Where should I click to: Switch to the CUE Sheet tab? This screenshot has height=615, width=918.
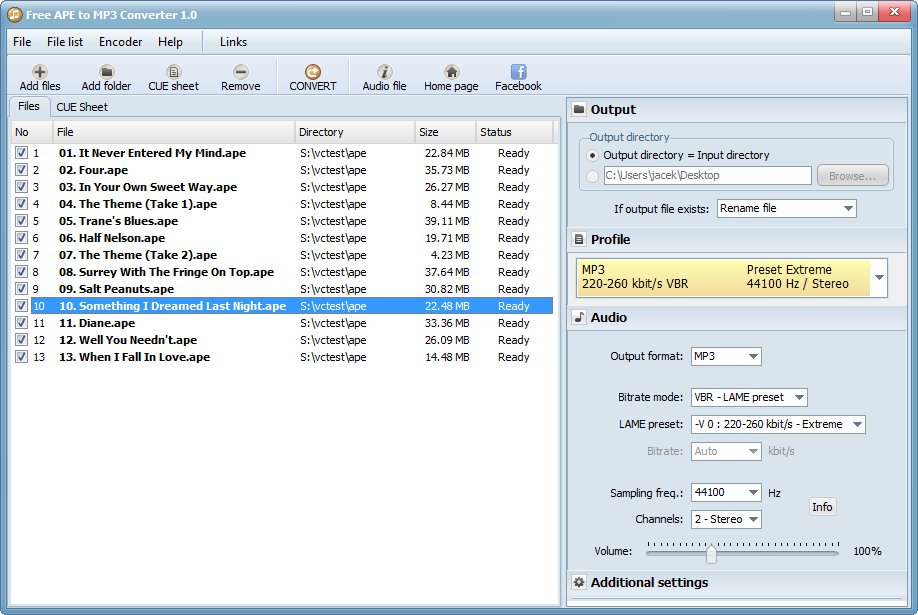click(x=82, y=107)
